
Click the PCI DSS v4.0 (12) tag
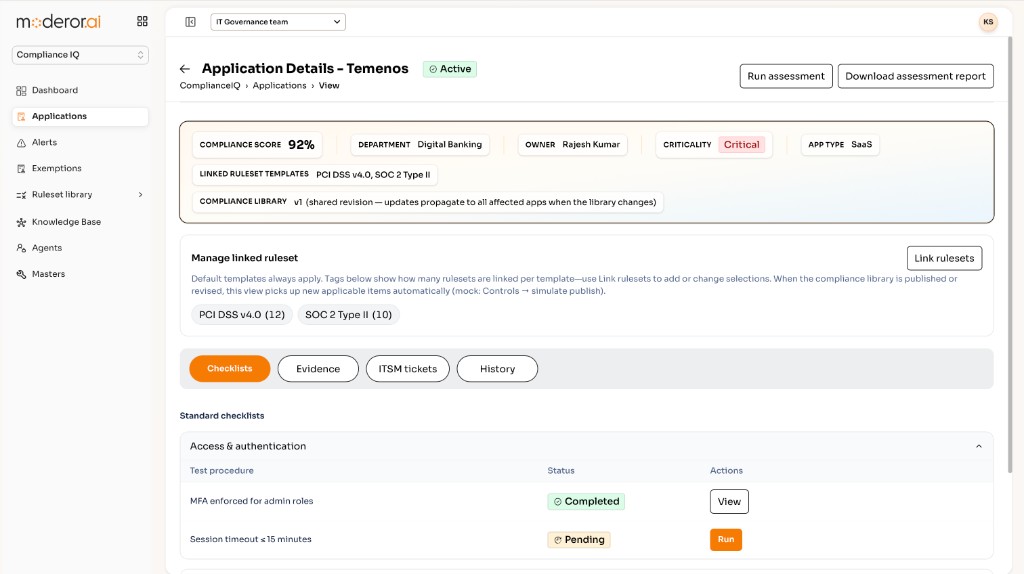point(242,315)
